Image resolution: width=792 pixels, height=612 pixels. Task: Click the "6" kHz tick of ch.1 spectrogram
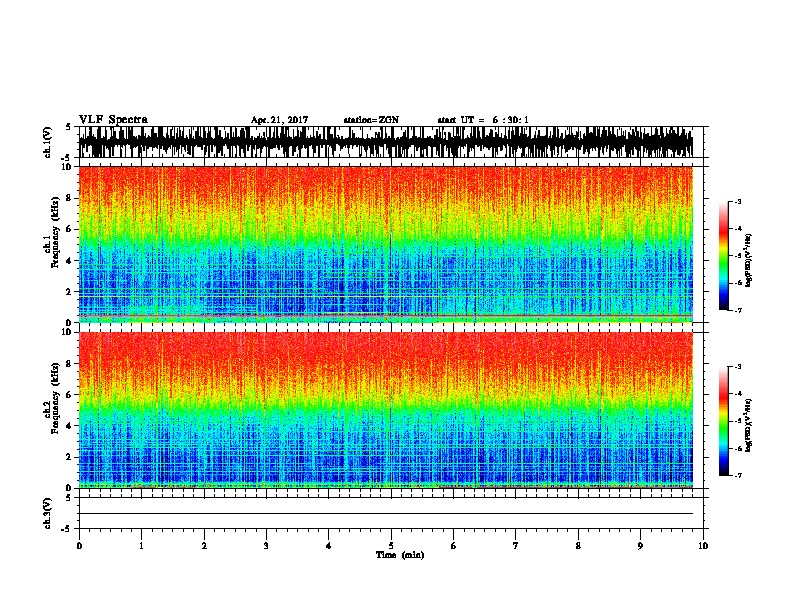pos(70,229)
